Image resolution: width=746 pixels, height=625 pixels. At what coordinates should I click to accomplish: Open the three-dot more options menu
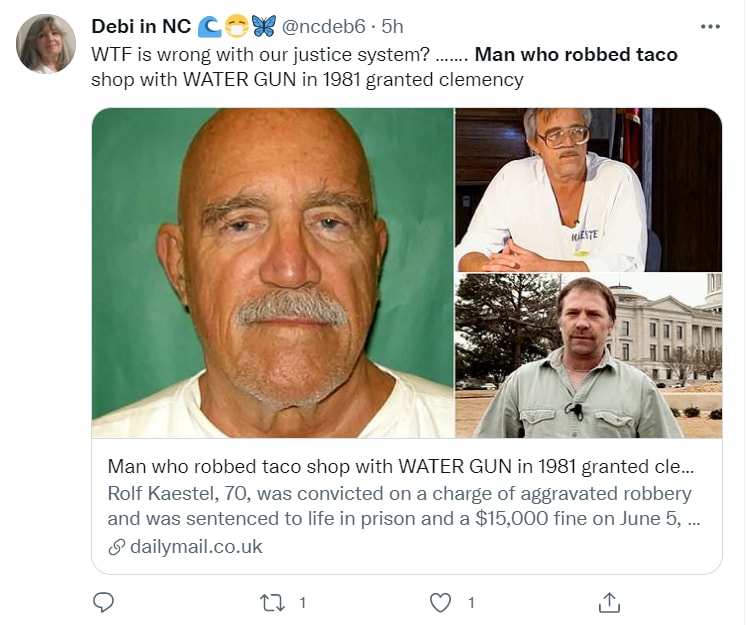click(710, 26)
